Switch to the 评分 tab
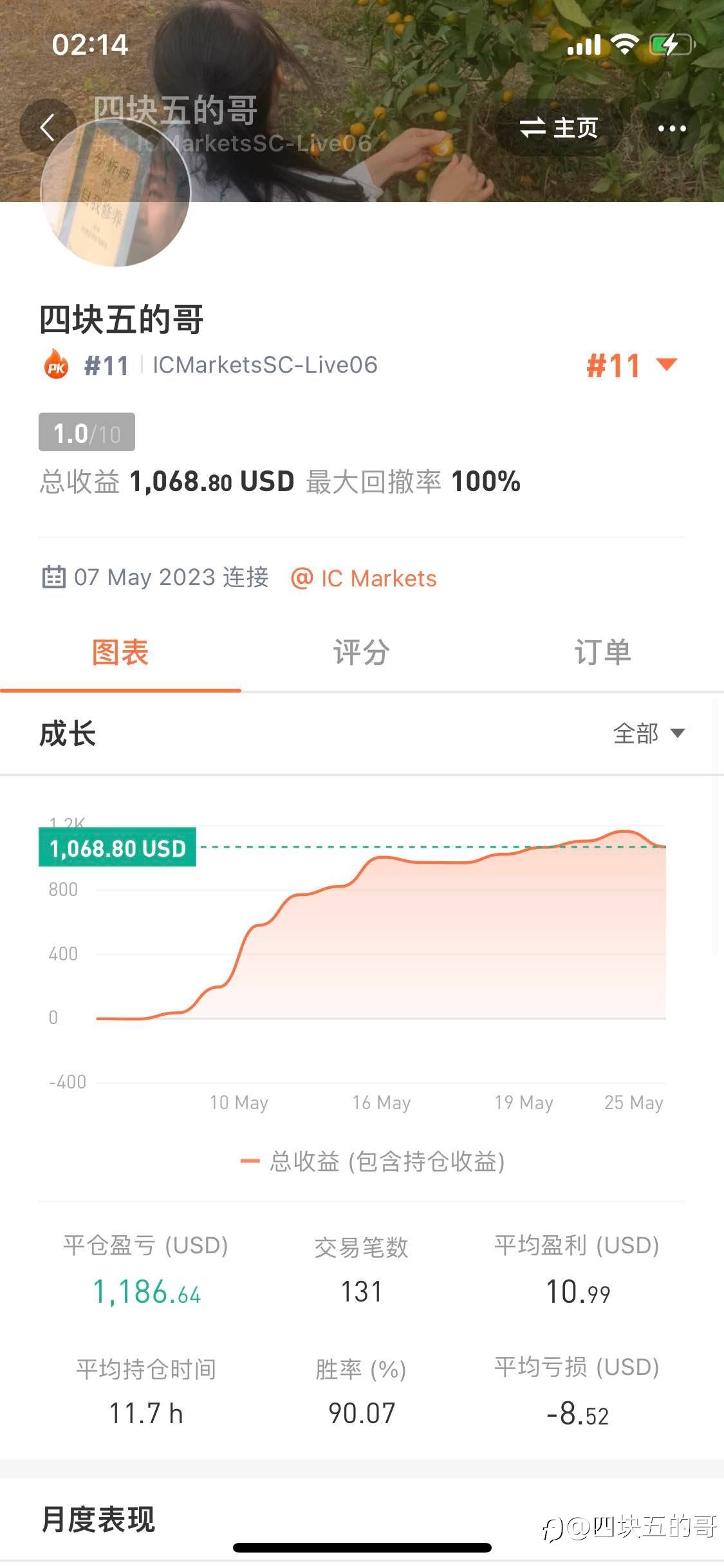The height and width of the screenshot is (1568, 724). [x=361, y=652]
